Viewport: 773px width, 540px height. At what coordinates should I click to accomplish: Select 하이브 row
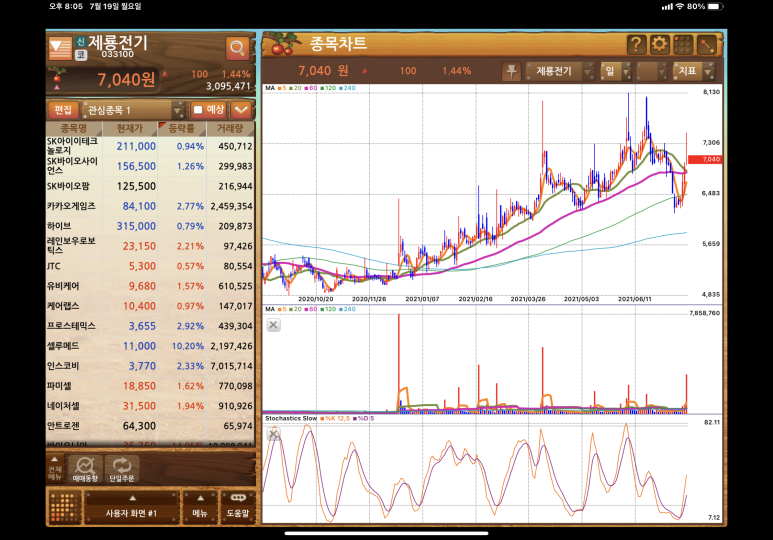pos(150,226)
